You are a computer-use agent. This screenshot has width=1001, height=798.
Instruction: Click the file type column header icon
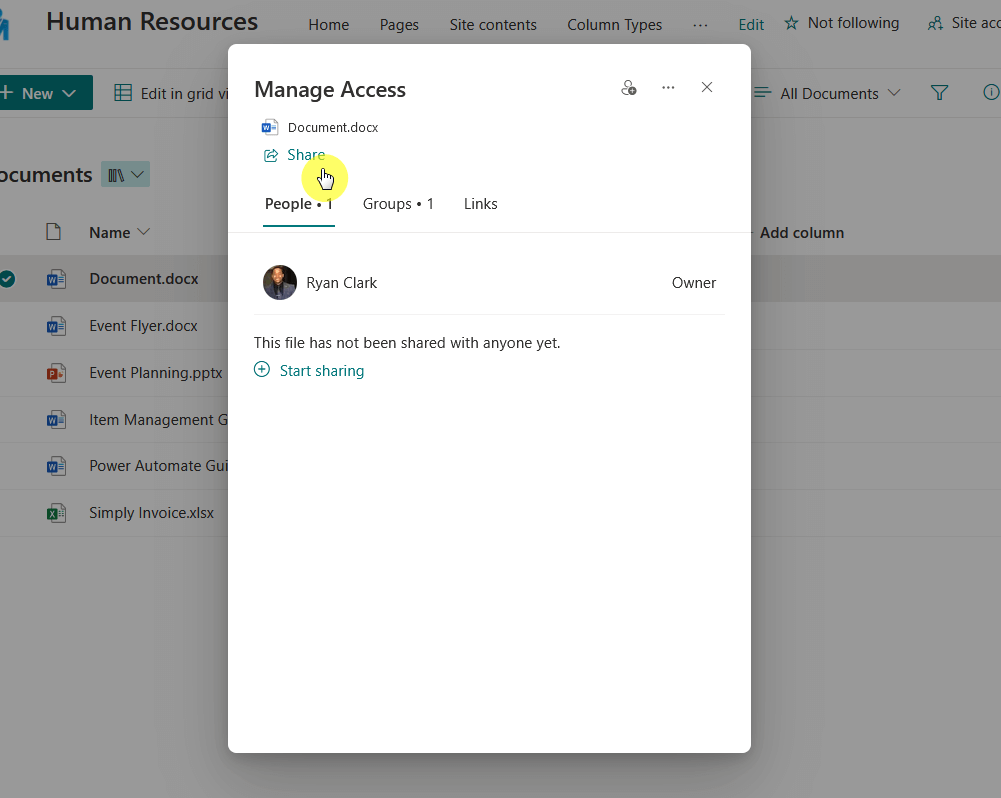54,232
